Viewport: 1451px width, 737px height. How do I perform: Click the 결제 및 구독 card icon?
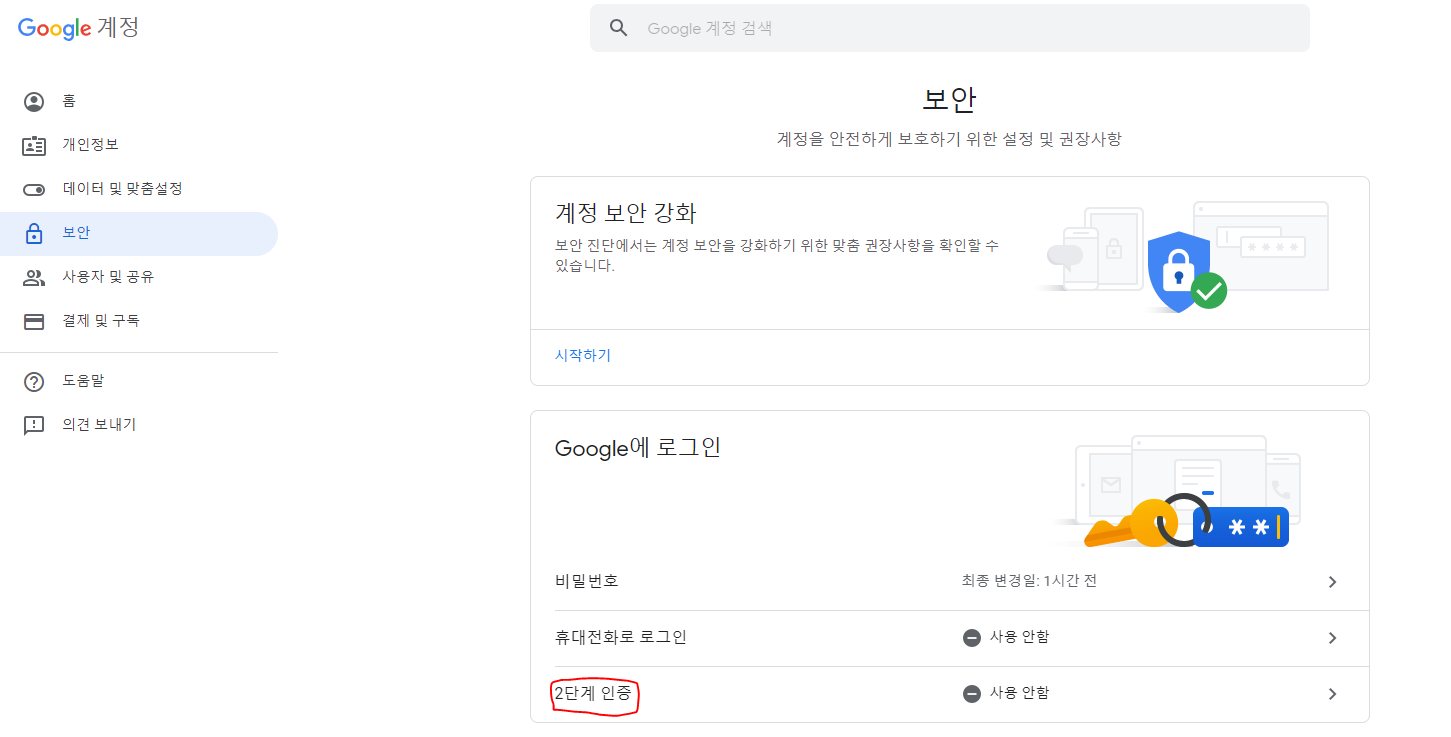34,321
